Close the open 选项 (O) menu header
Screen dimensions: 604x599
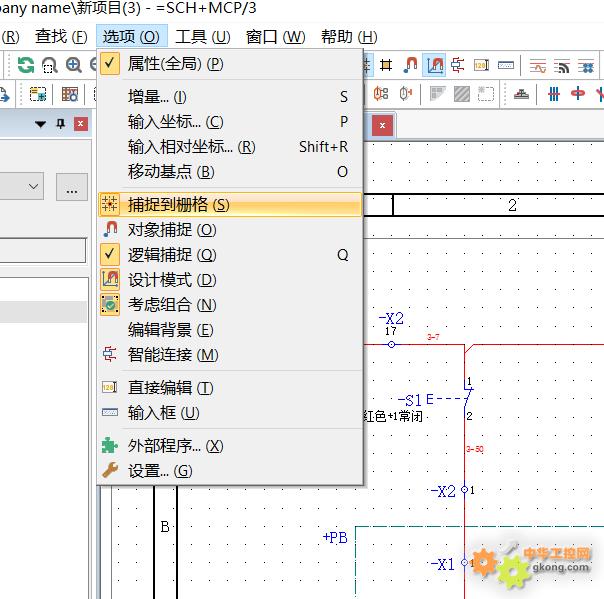pyautogui.click(x=132, y=37)
